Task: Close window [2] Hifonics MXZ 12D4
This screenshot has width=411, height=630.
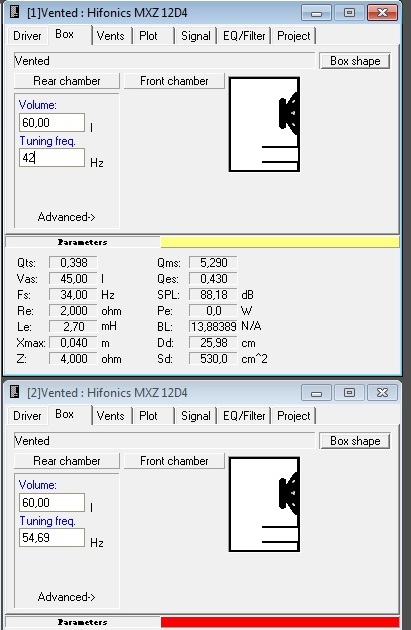Action: (x=382, y=393)
